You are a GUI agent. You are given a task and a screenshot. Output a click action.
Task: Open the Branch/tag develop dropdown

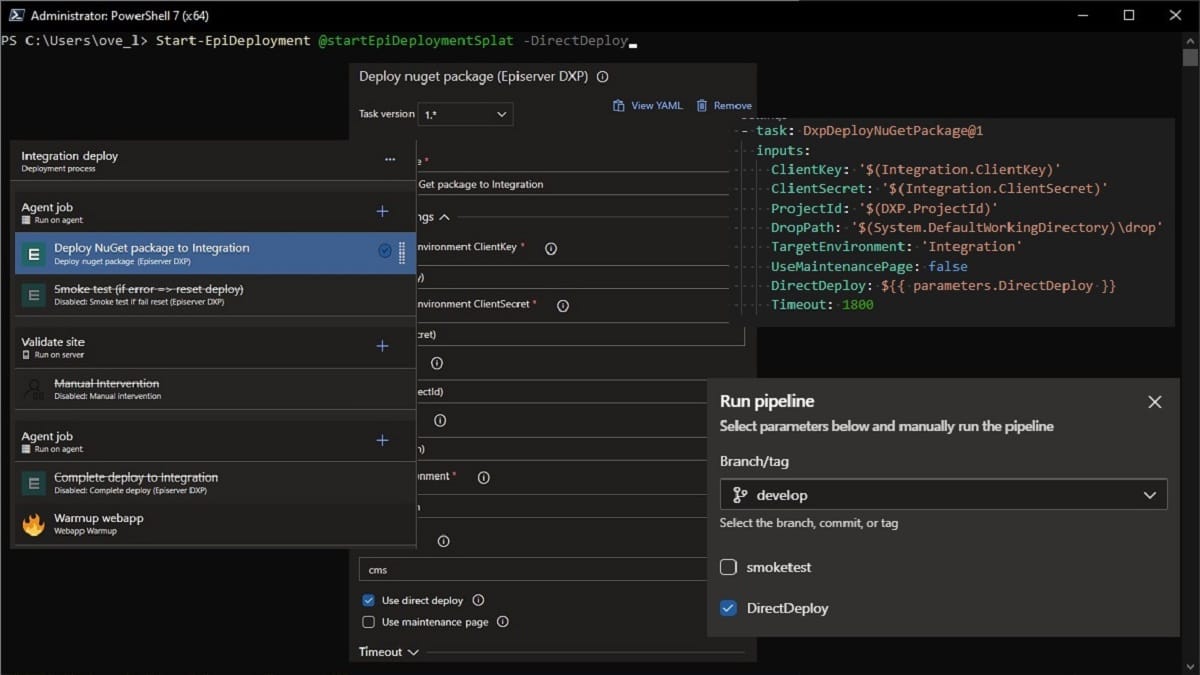click(x=942, y=495)
